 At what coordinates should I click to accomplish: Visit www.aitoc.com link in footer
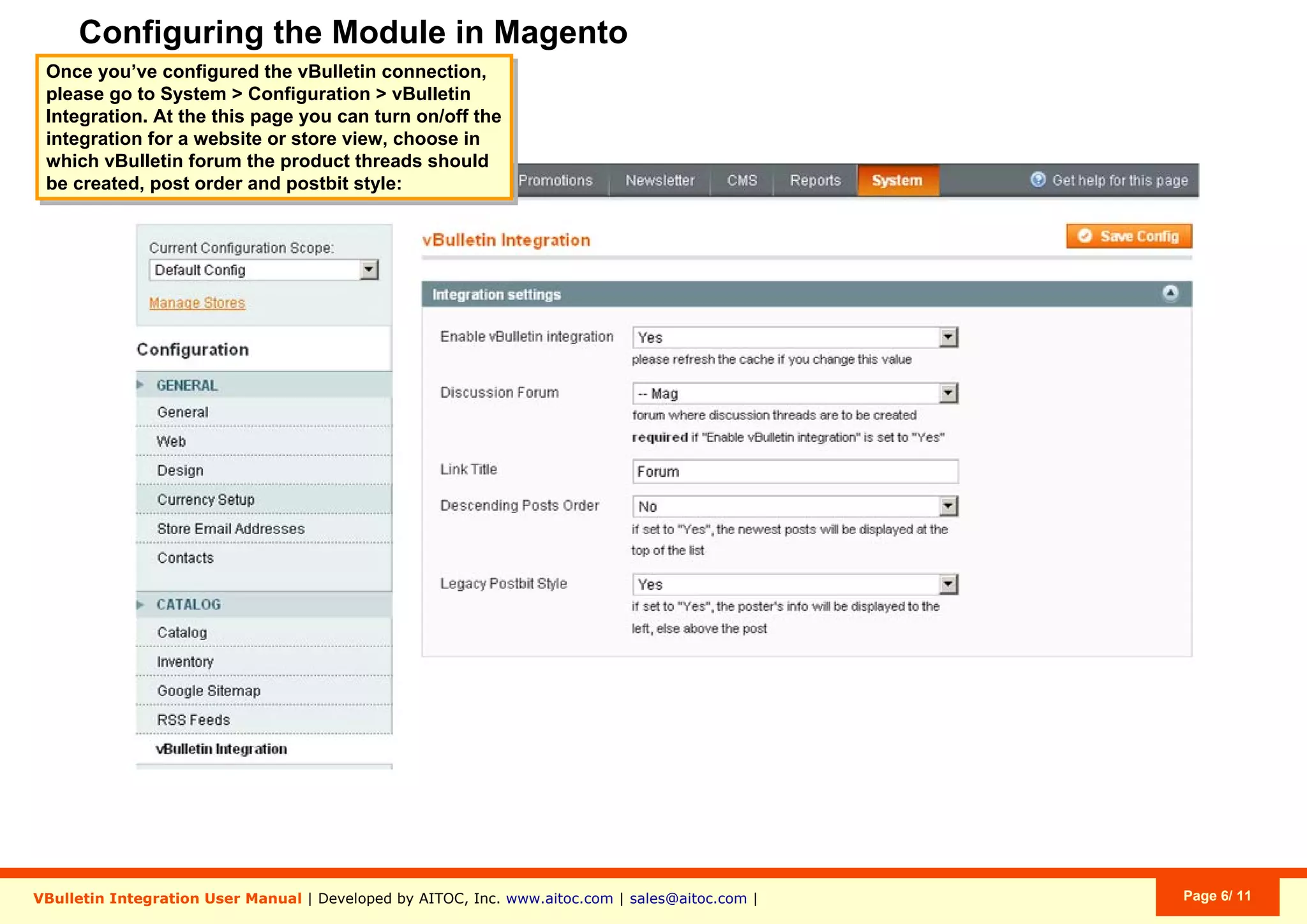coord(559,898)
